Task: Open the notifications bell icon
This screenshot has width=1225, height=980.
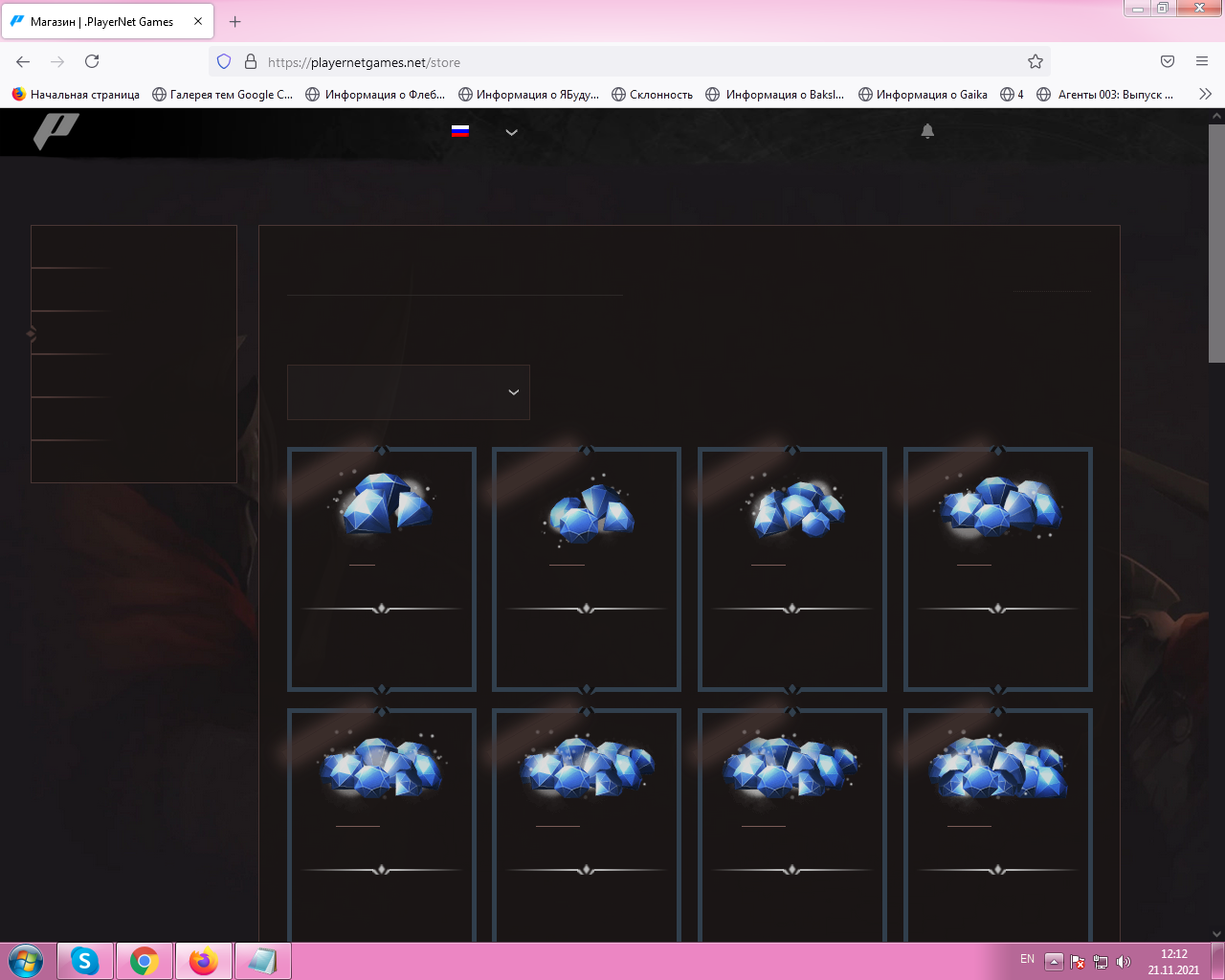Action: point(926,131)
